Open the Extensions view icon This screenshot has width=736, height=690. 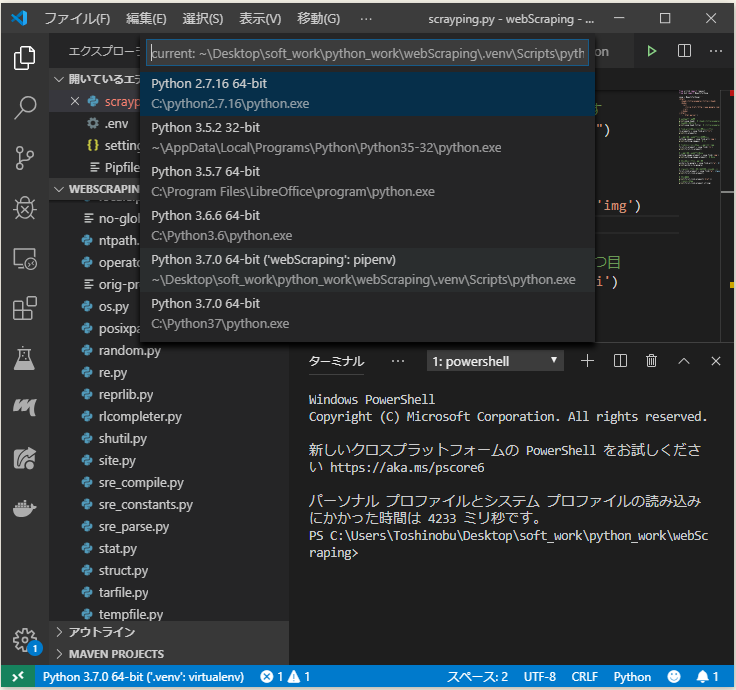click(x=24, y=308)
